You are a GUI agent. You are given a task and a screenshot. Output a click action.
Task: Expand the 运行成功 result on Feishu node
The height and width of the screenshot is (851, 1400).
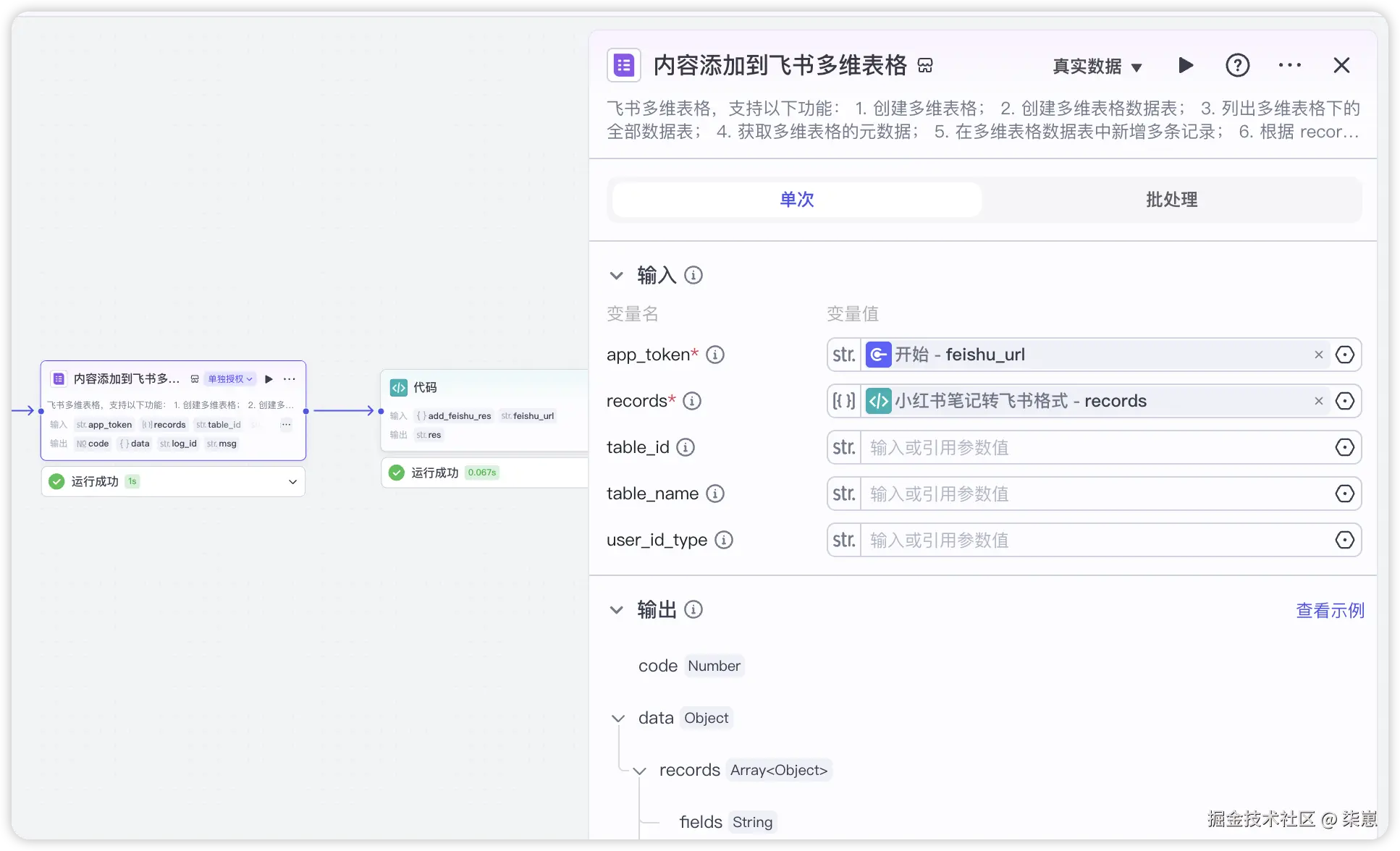[x=292, y=482]
